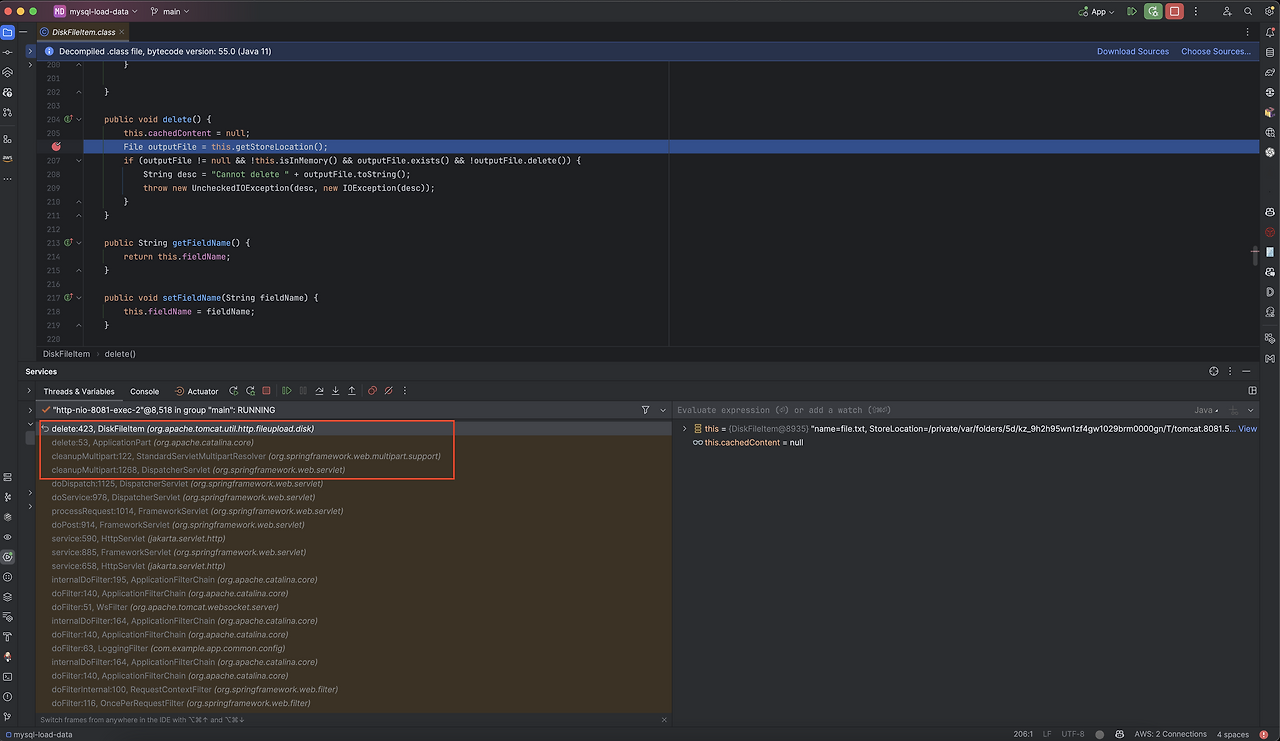
Task: Expand the 'this' DiskFileItem variable node
Action: (x=684, y=429)
